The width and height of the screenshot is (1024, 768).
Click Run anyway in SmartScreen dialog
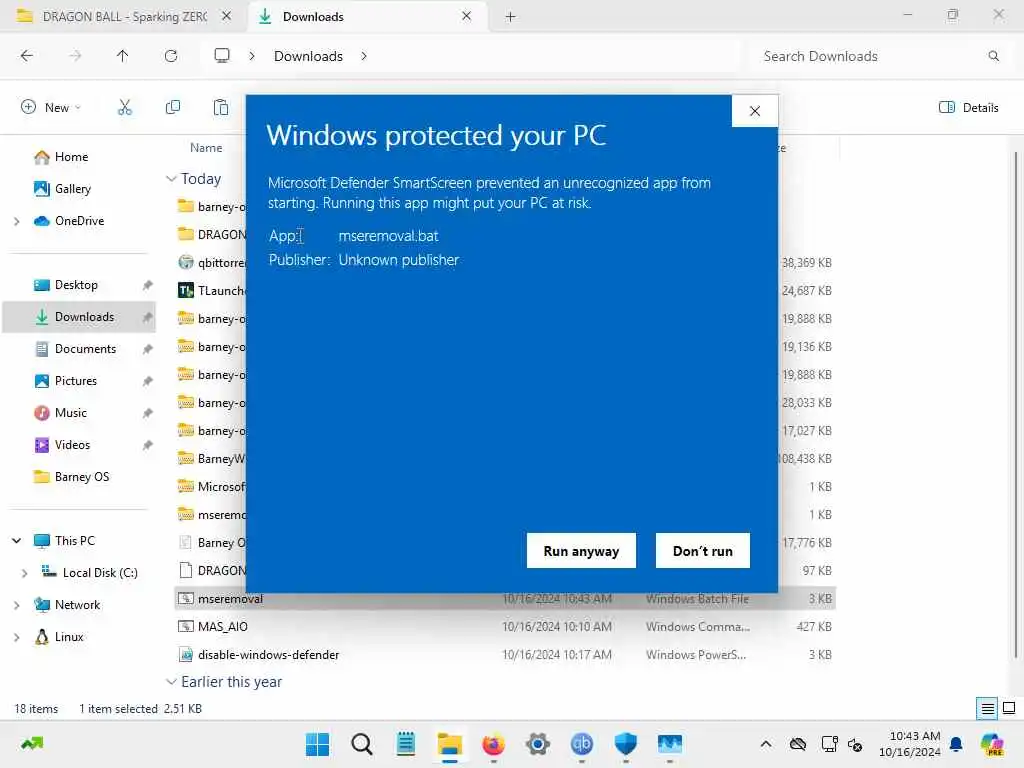[581, 551]
